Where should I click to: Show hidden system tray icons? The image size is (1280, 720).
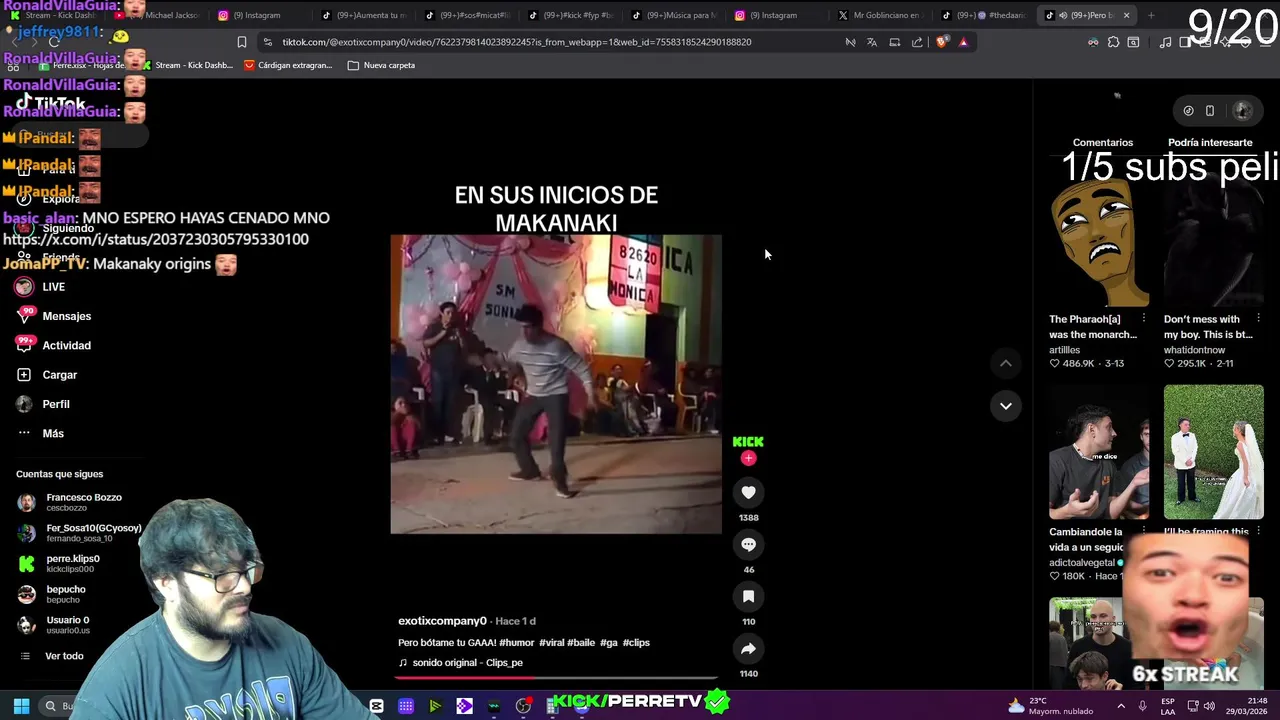[1120, 706]
